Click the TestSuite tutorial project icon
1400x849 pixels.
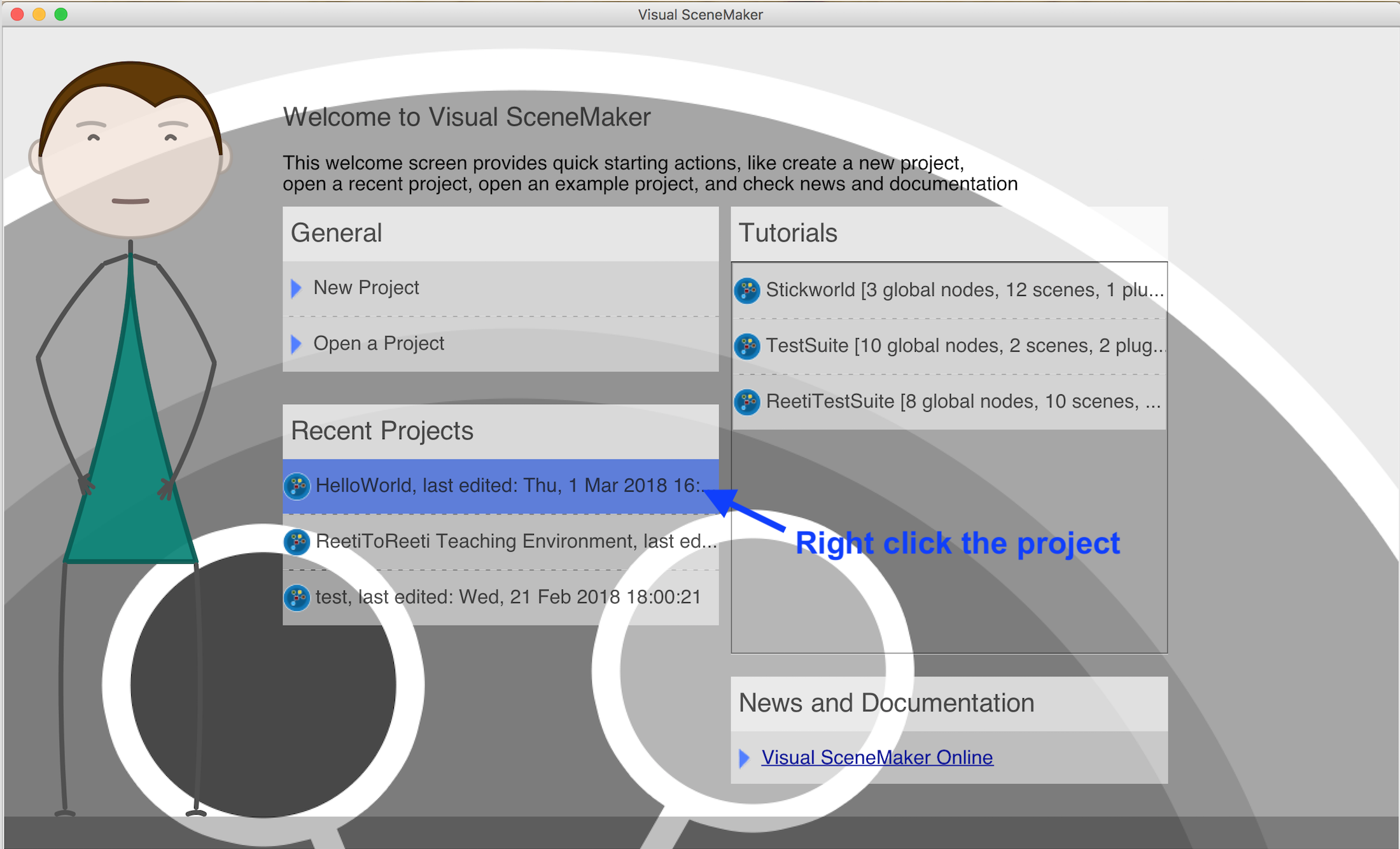click(747, 346)
